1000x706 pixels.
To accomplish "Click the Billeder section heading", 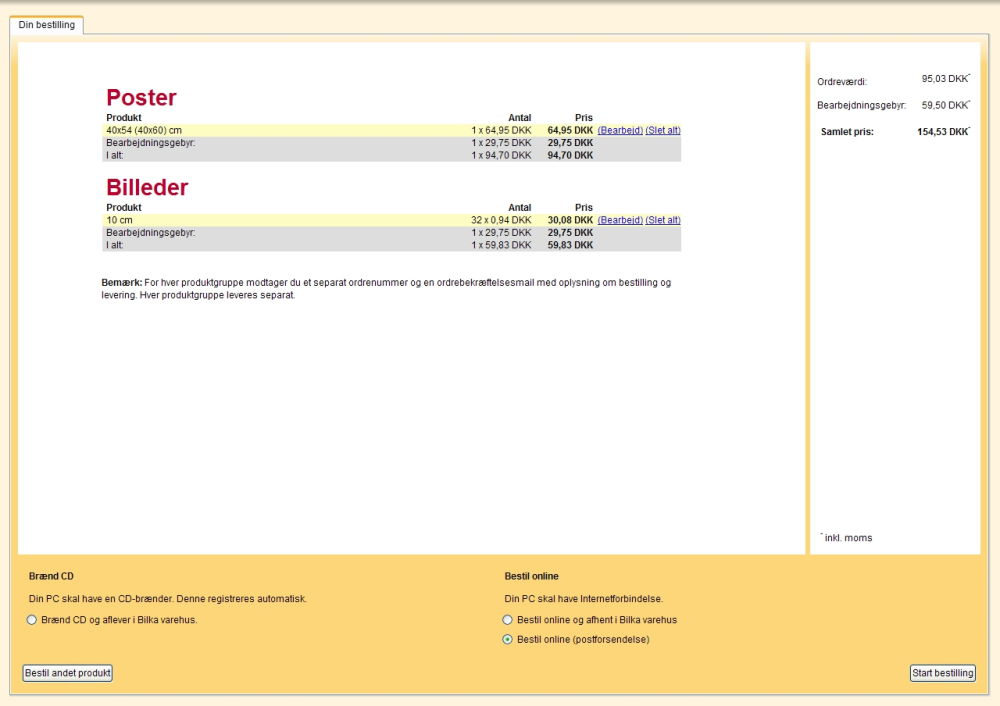I will [147, 188].
